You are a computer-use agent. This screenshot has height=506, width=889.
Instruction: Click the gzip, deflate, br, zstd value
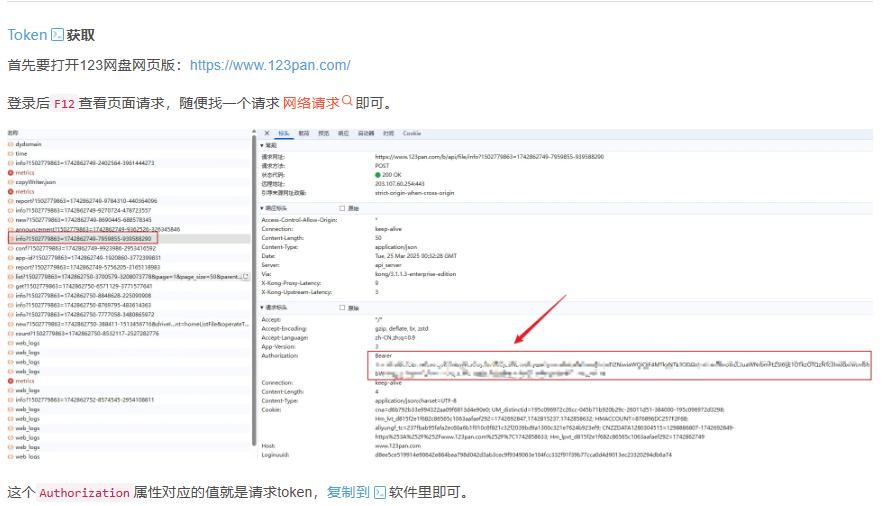click(x=401, y=328)
